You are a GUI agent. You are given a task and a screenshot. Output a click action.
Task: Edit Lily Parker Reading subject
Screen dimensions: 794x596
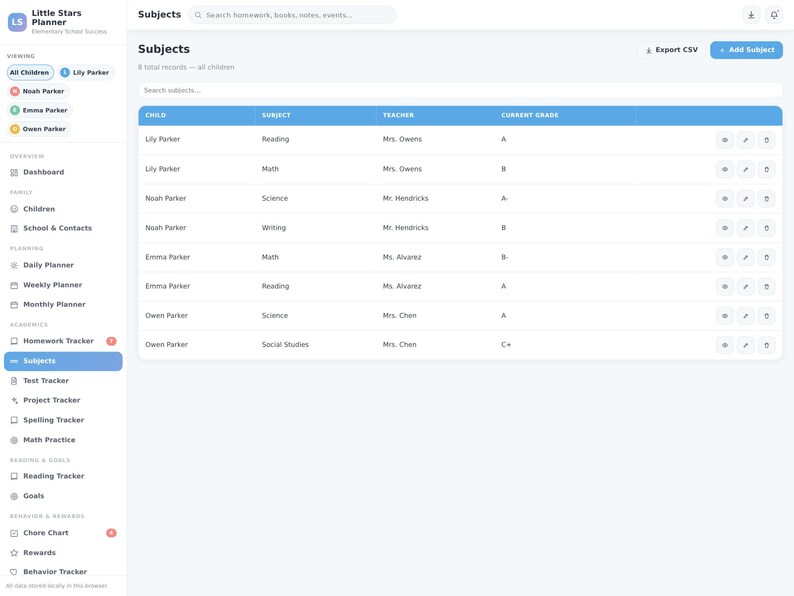[x=745, y=140]
